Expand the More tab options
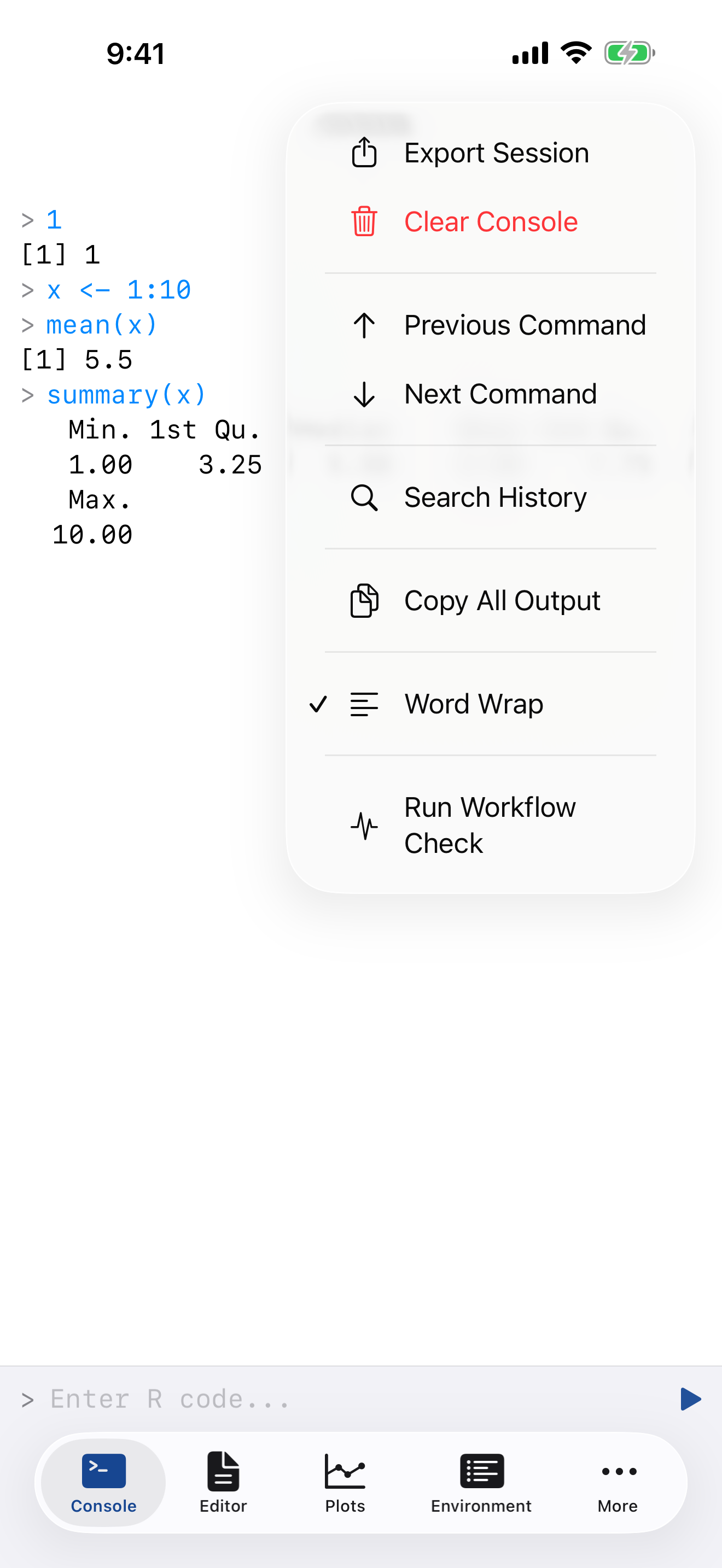 click(x=618, y=1482)
